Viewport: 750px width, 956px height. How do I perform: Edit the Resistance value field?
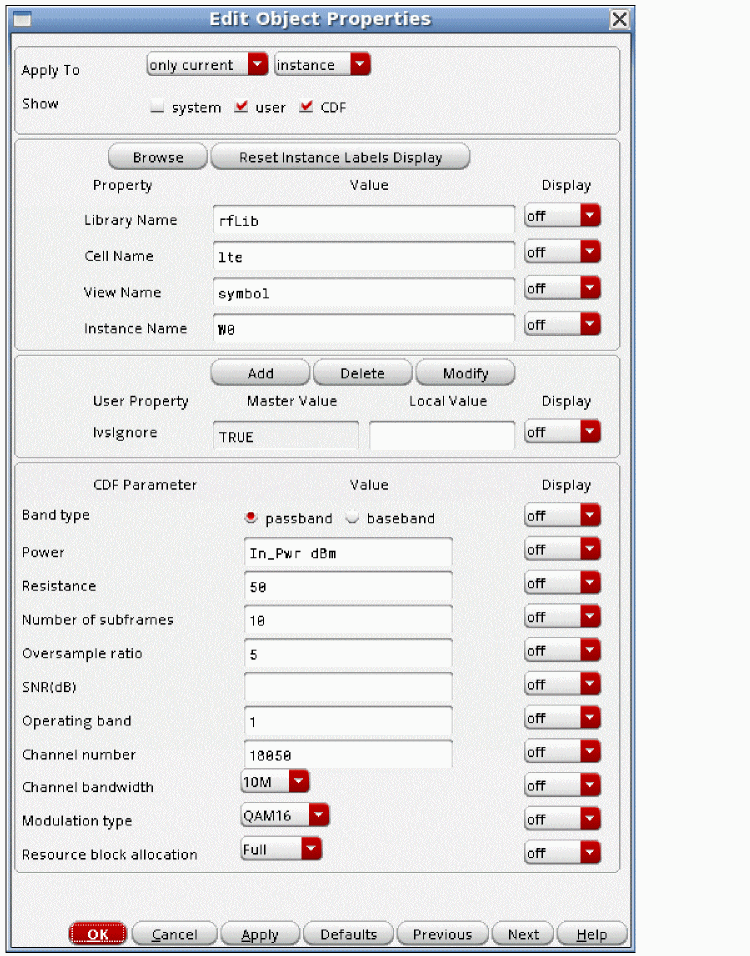(348, 586)
